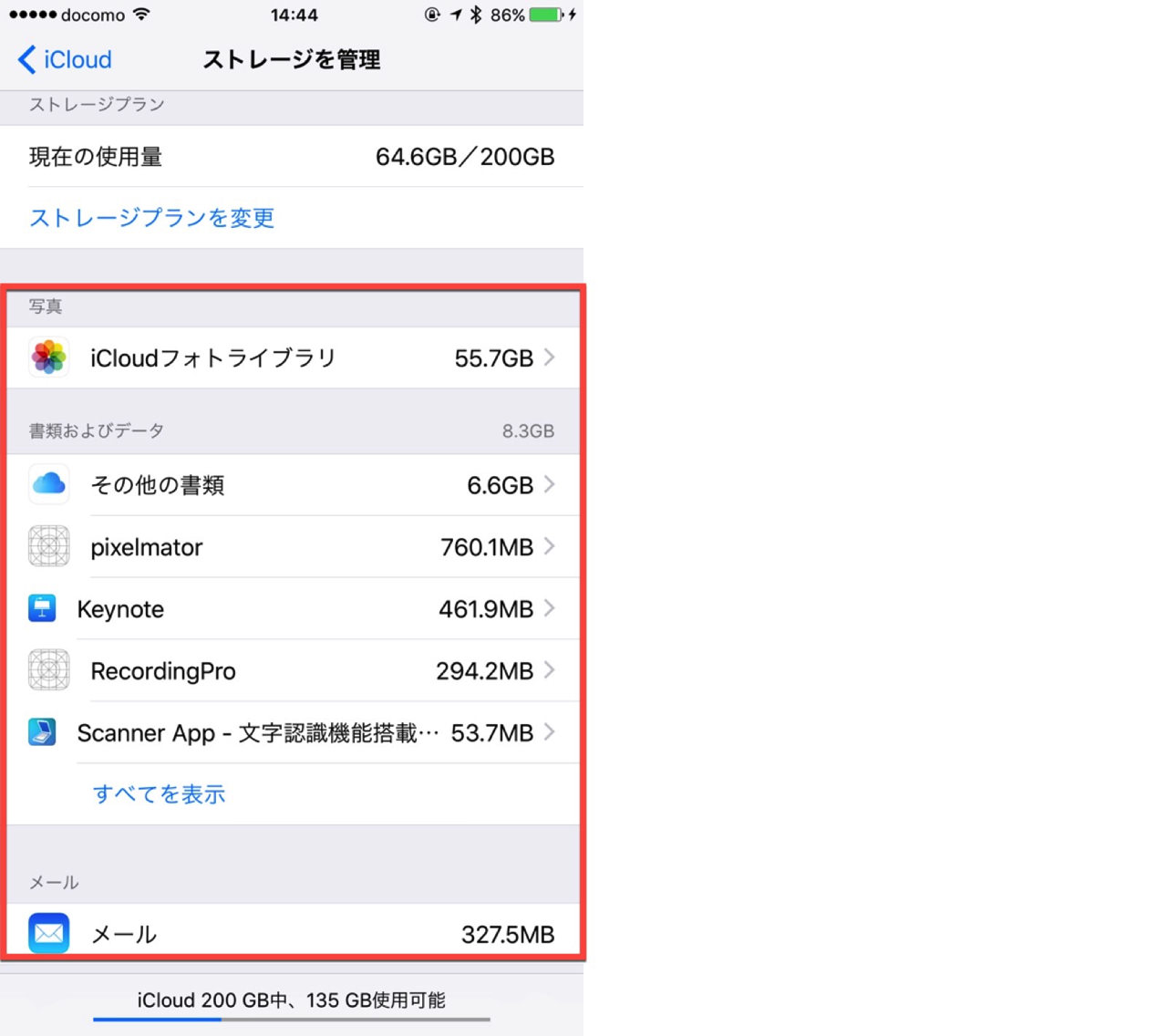Viewport: 1167px width, 1036px height.
Task: Select the Keynote name text
Action: tap(120, 609)
